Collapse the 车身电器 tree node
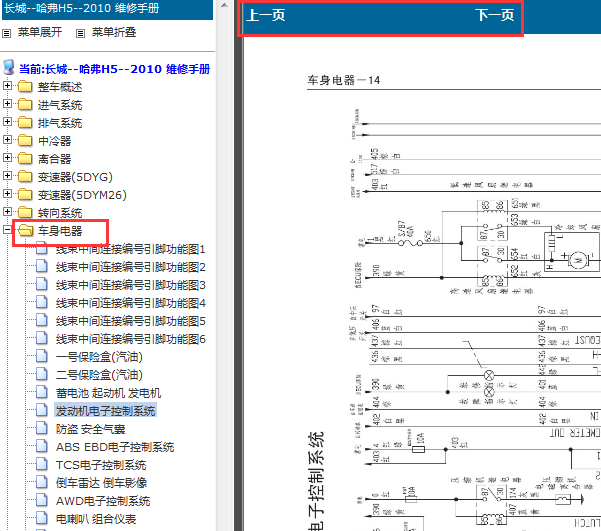 [7, 230]
